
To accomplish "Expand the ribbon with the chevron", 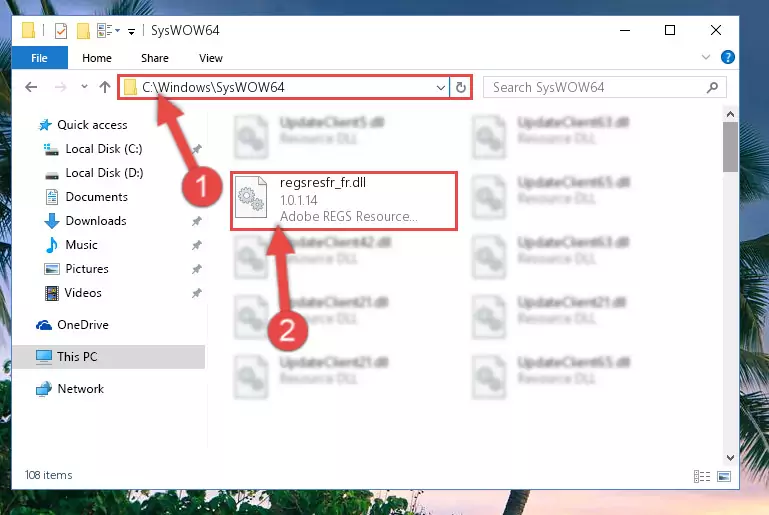I will 706,57.
